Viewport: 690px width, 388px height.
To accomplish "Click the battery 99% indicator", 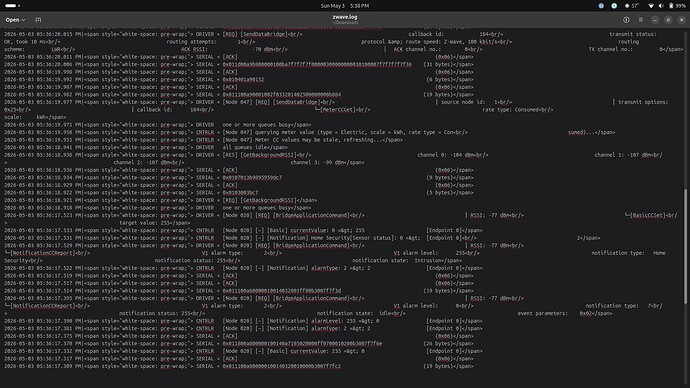I will 677,6.
